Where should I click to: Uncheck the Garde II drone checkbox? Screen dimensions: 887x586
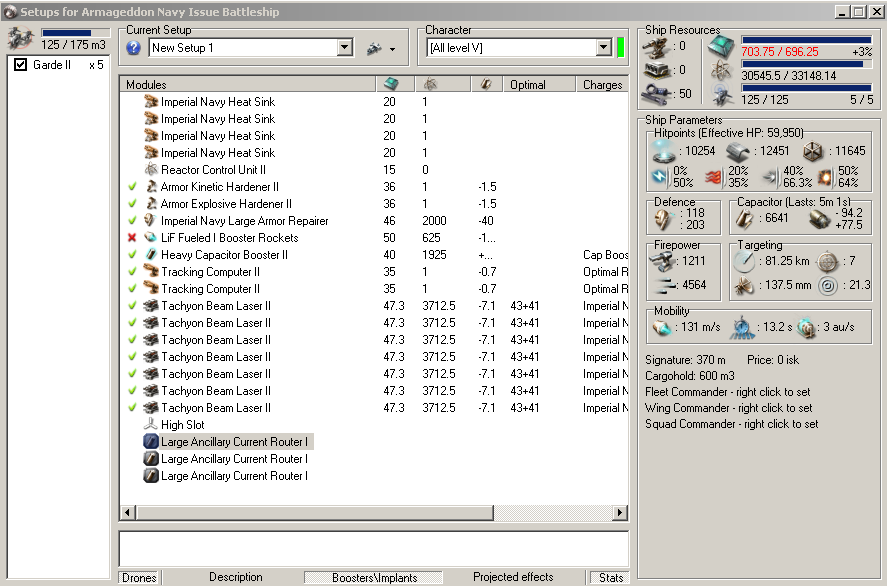point(20,64)
